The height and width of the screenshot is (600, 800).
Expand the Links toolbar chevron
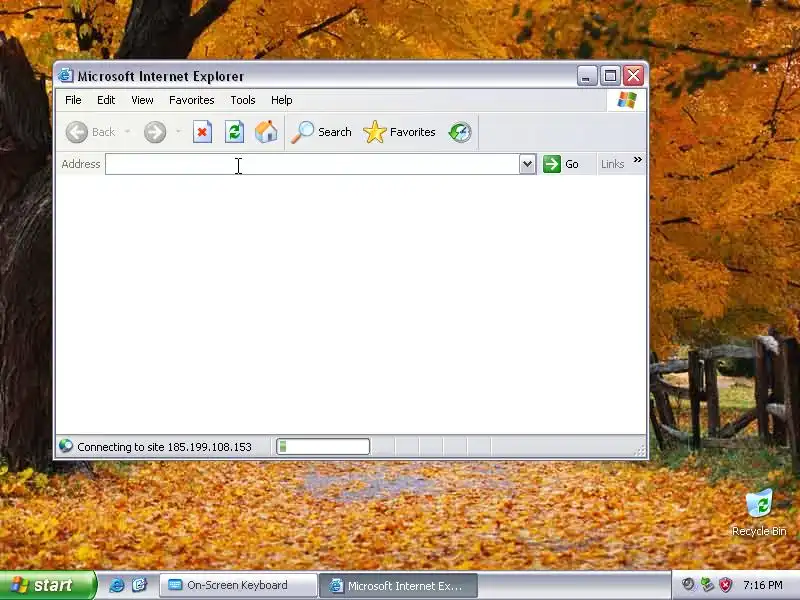coord(637,160)
